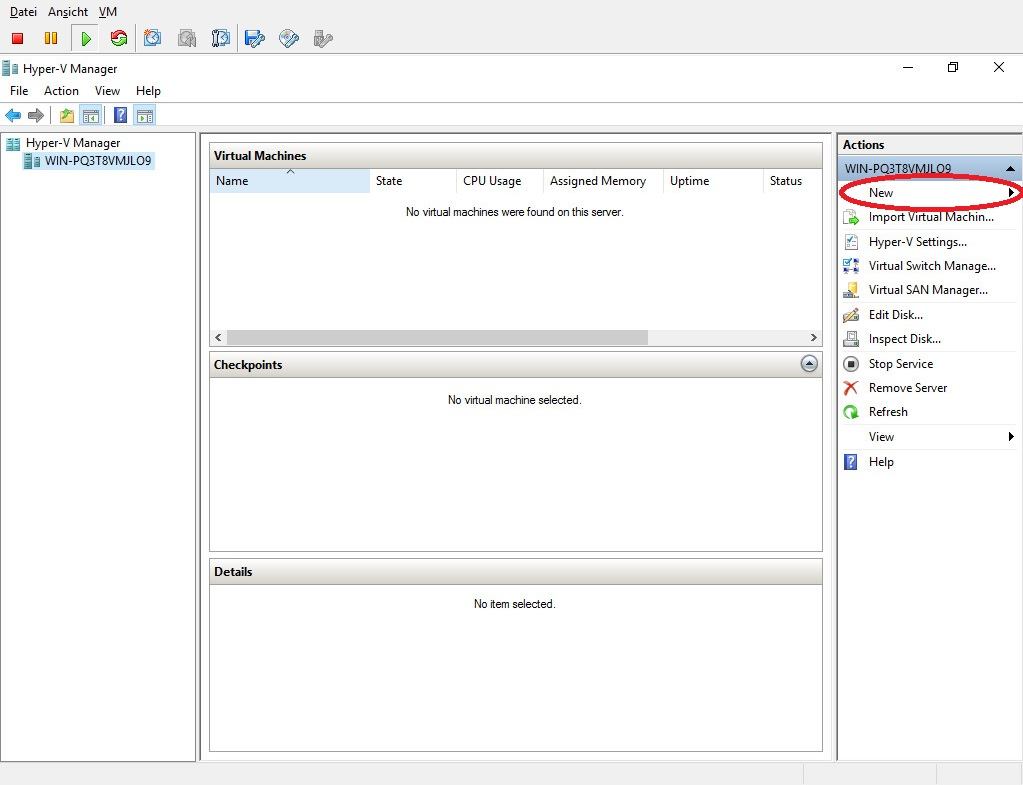Image resolution: width=1023 pixels, height=785 pixels.
Task: Click the Inspect Disk icon
Action: pos(851,339)
